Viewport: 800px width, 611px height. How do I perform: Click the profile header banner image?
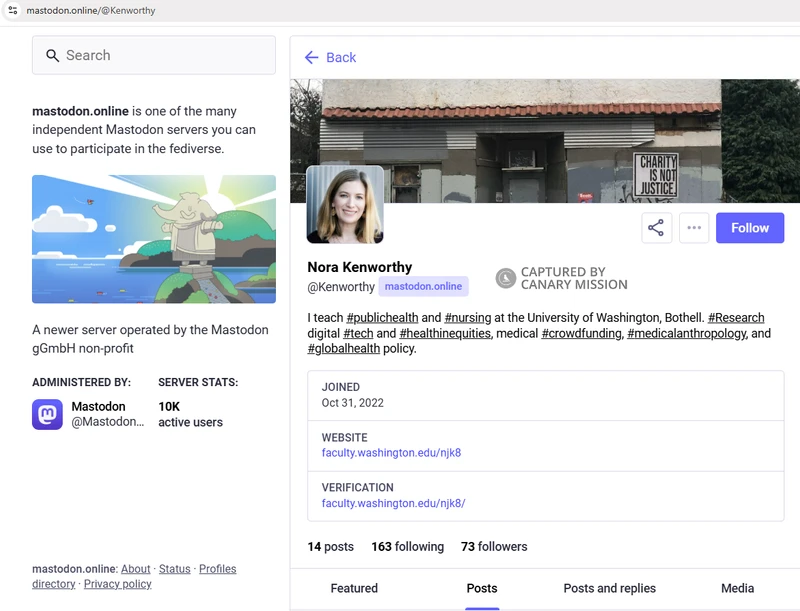tap(545, 140)
